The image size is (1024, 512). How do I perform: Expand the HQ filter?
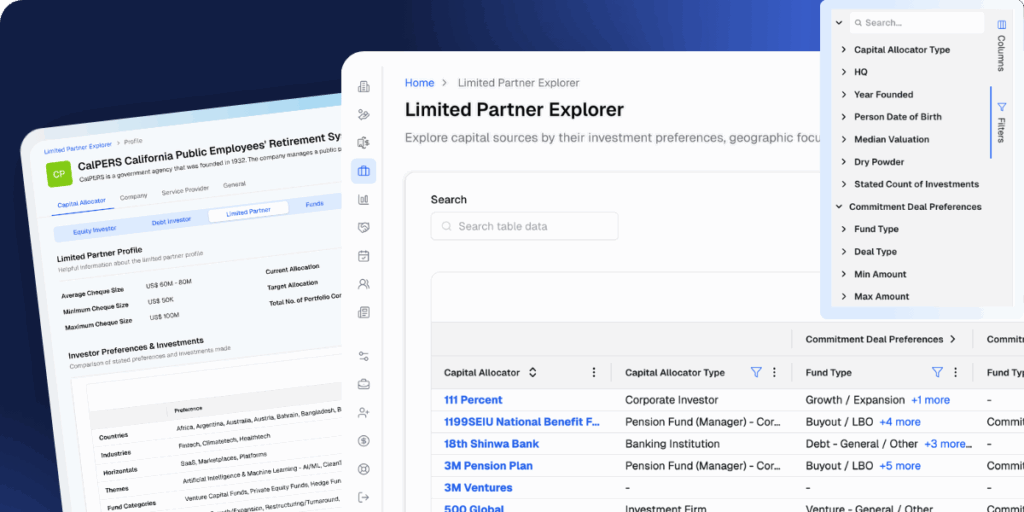pyautogui.click(x=844, y=72)
